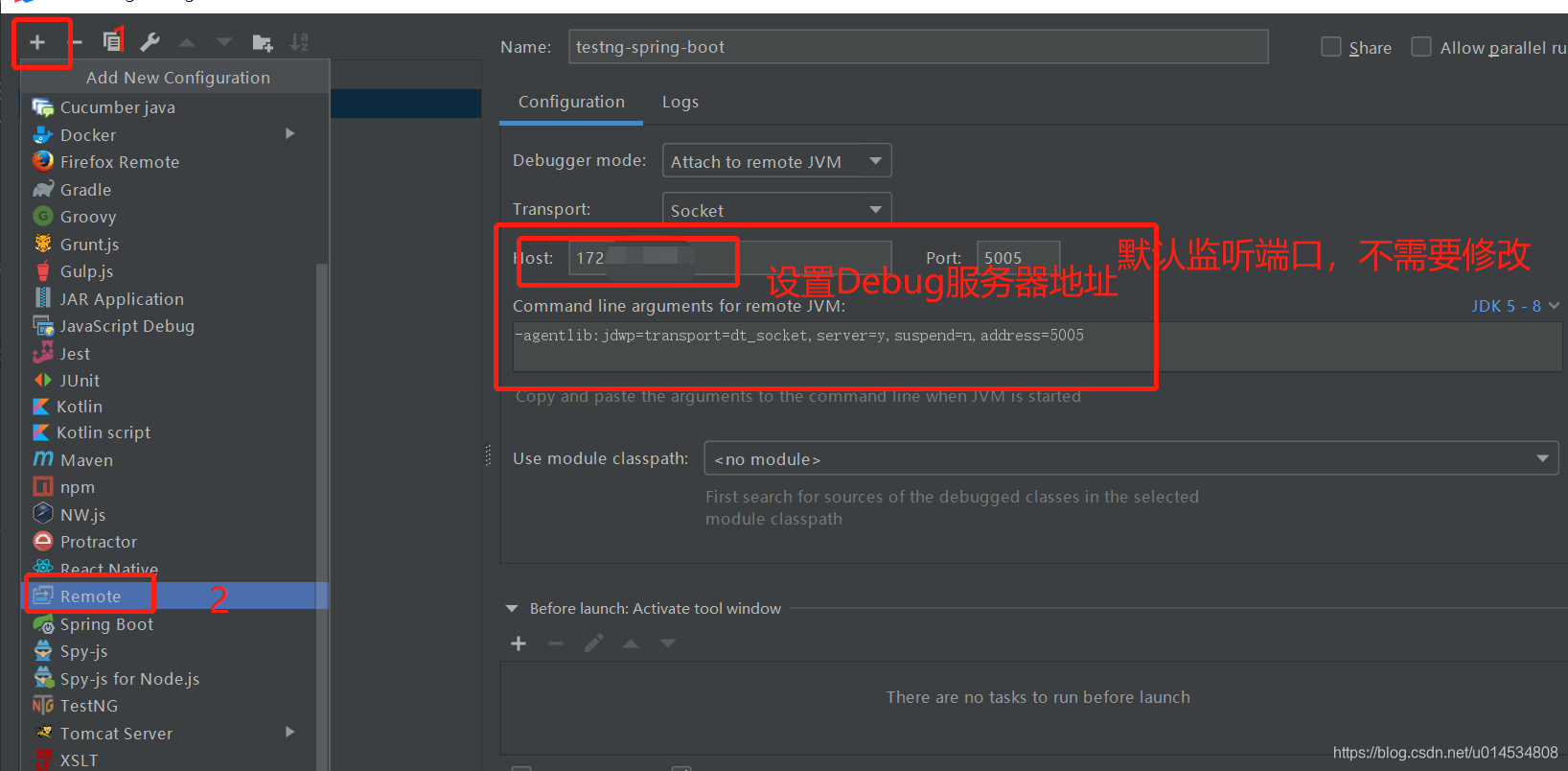Click the create new folder icon
This screenshot has width=1568, height=771.
pos(262,42)
